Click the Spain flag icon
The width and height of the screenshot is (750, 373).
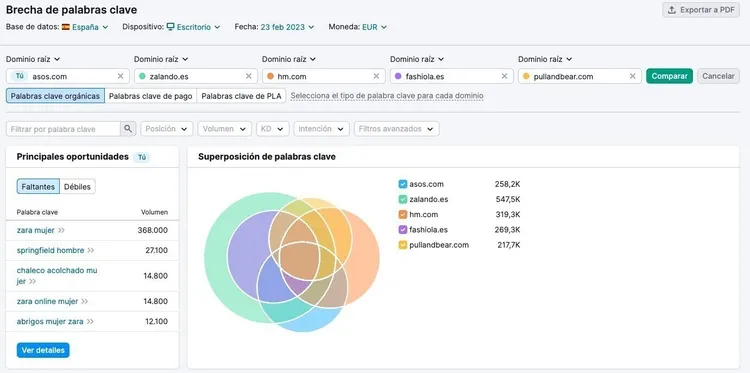click(x=66, y=27)
